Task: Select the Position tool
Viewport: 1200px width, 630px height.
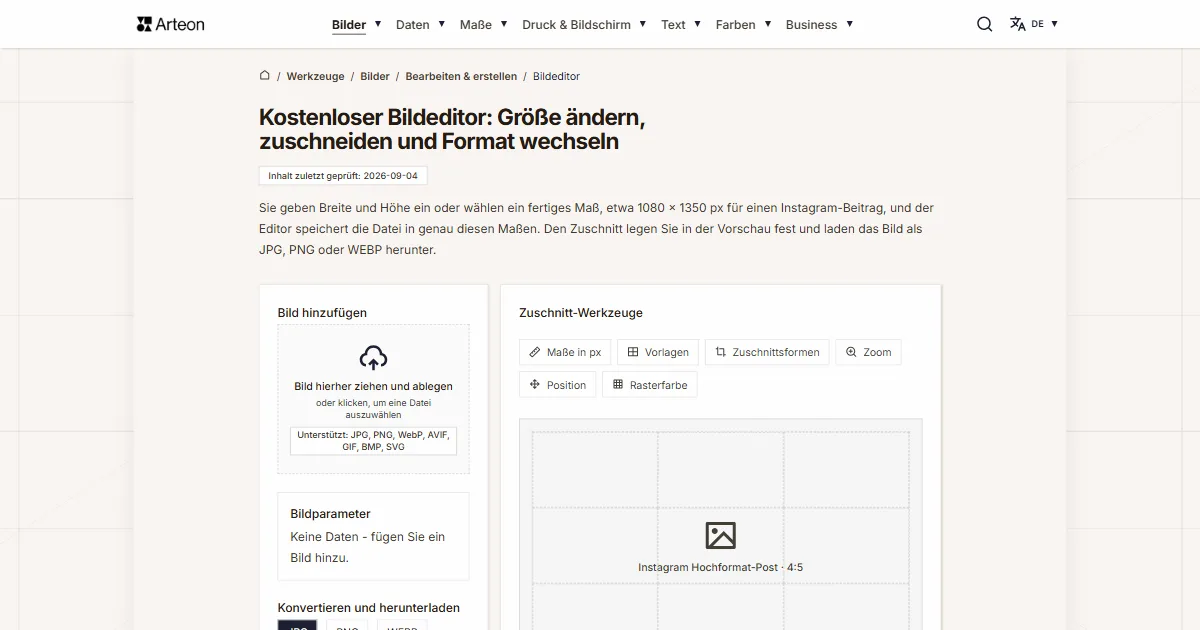Action: 558,385
